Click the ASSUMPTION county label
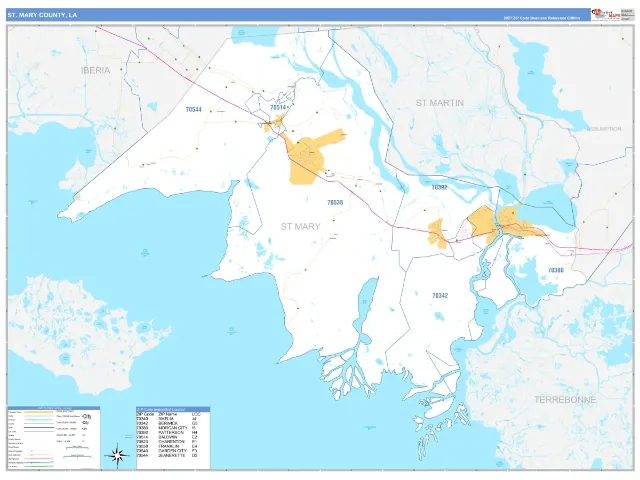 point(604,129)
